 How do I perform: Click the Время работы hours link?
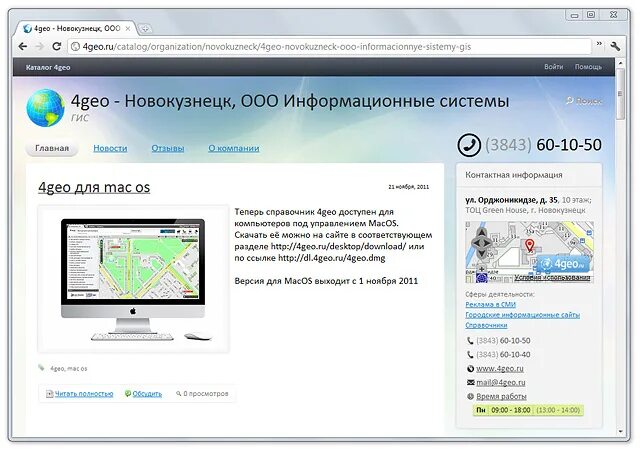pos(501,397)
